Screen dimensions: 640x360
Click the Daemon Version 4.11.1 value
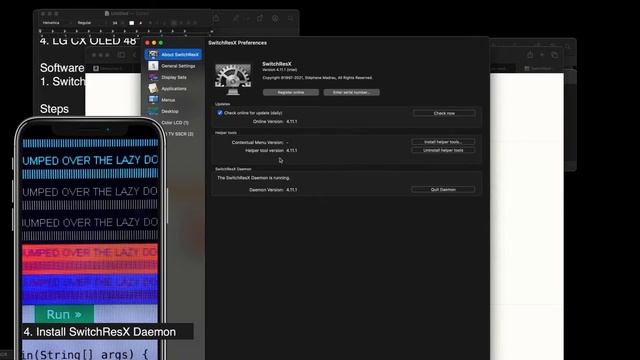[291, 190]
